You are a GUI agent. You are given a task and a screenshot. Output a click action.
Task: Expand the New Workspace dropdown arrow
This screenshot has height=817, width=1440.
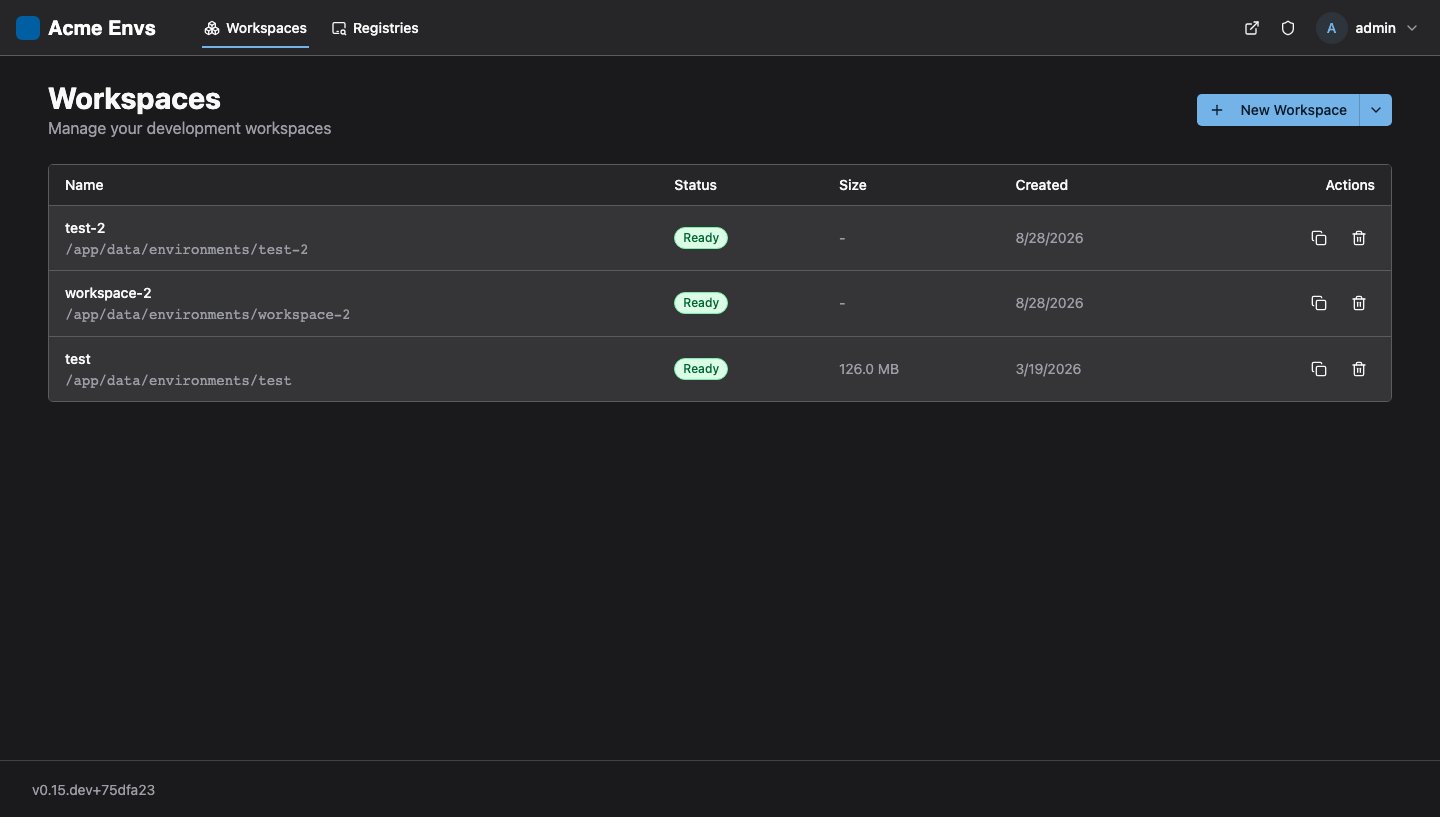pyautogui.click(x=1376, y=110)
